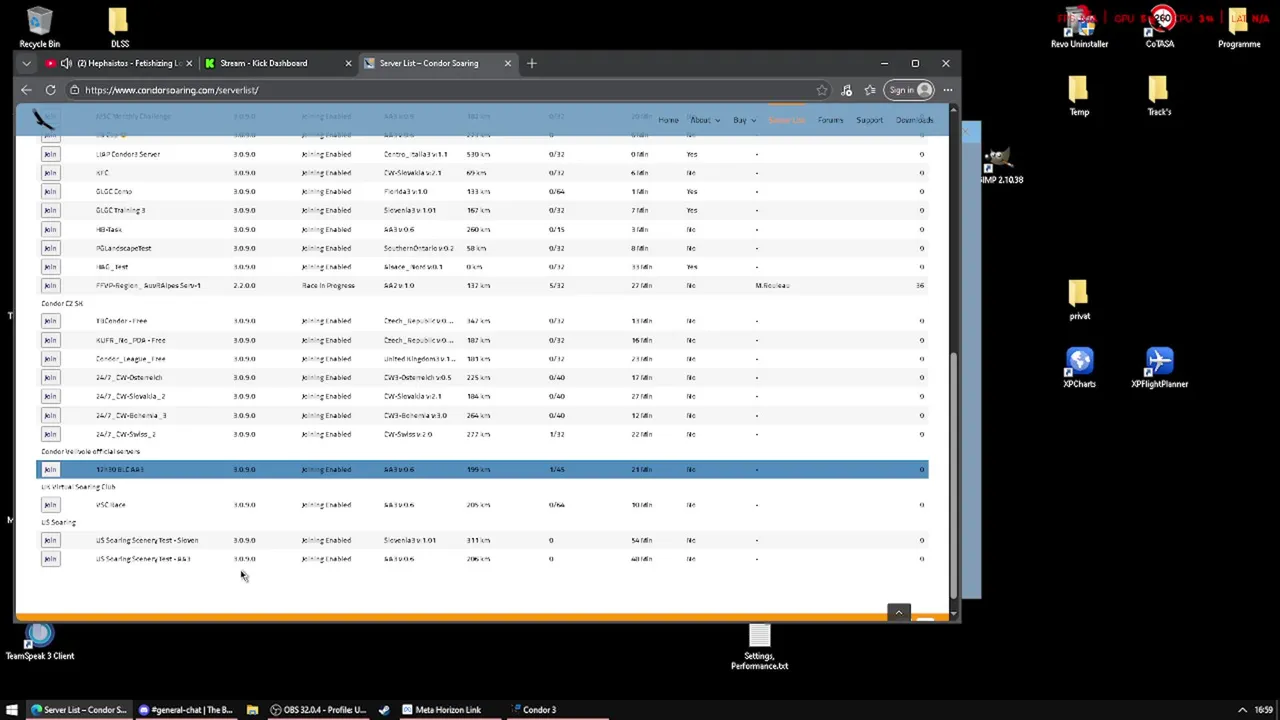Viewport: 1280px width, 720px height.
Task: Open a new browser tab
Action: [532, 63]
